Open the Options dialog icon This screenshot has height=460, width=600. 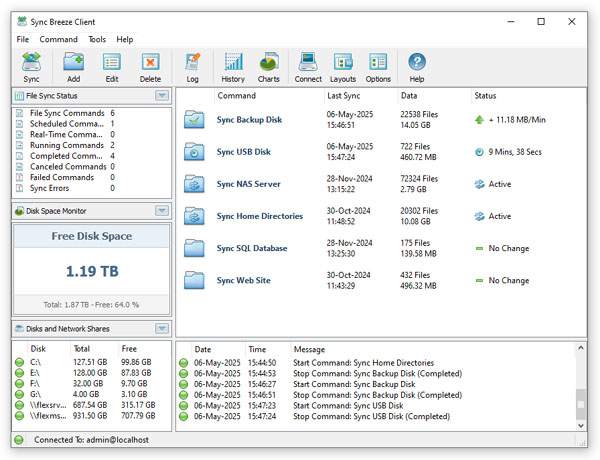[x=378, y=67]
